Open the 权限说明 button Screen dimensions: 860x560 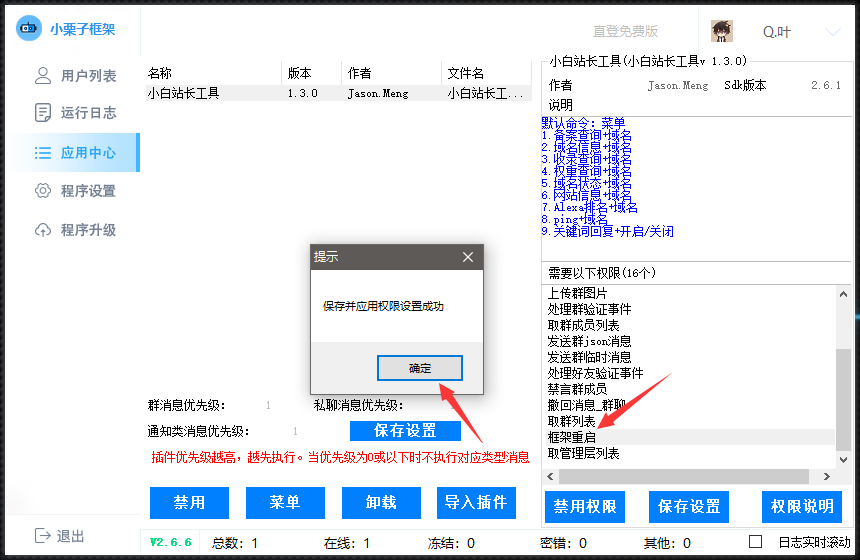coord(802,507)
